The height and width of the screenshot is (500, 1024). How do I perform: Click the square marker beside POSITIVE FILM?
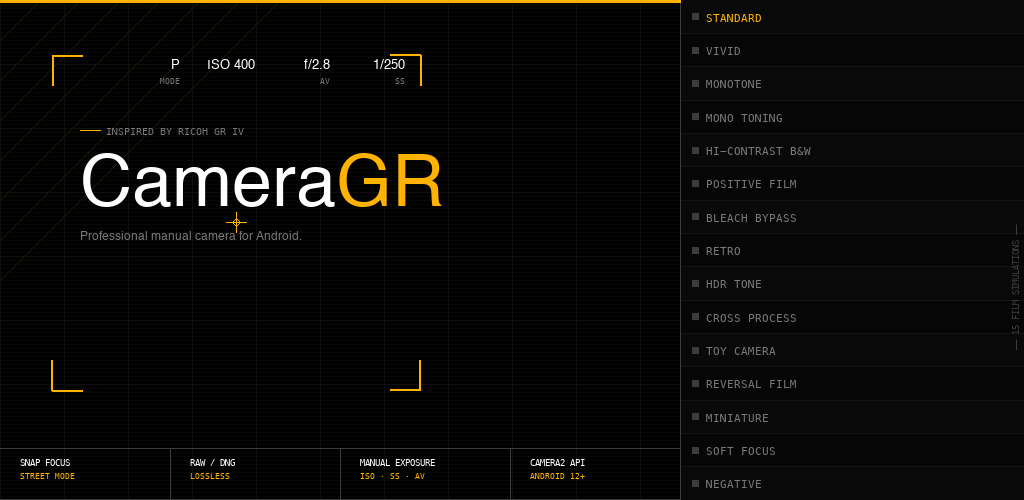point(696,183)
